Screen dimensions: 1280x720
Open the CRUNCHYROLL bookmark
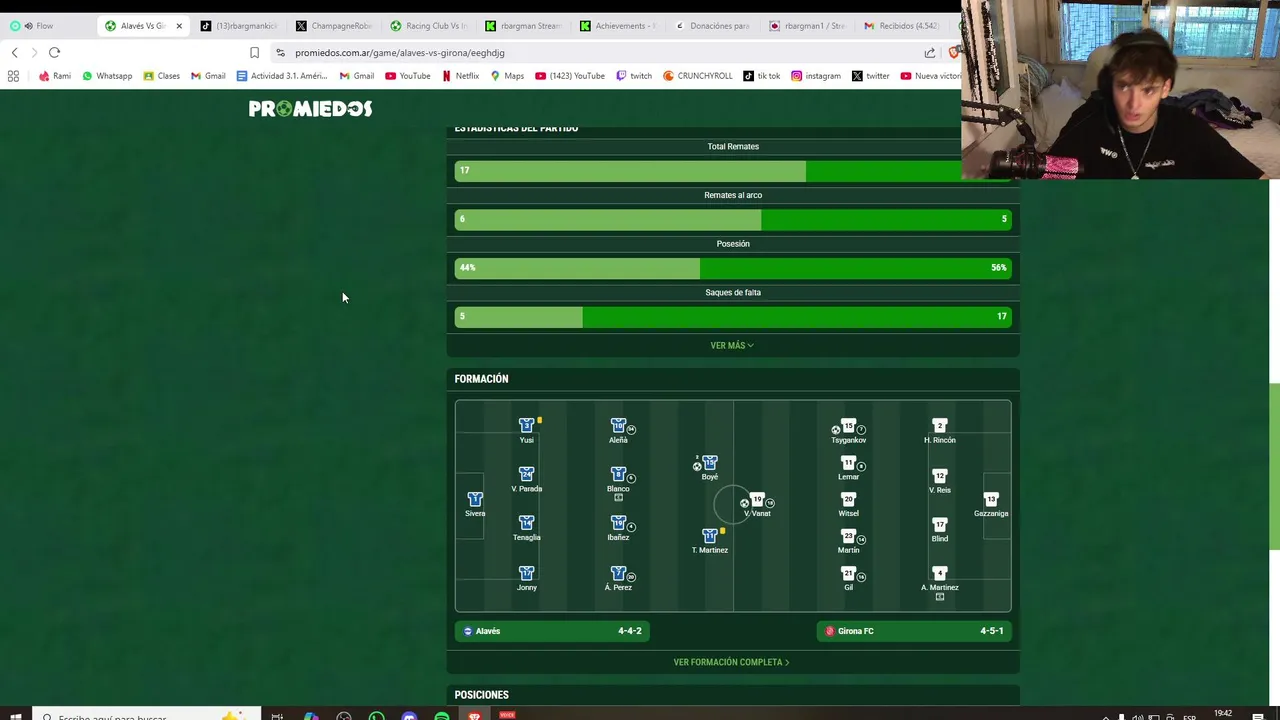point(698,76)
